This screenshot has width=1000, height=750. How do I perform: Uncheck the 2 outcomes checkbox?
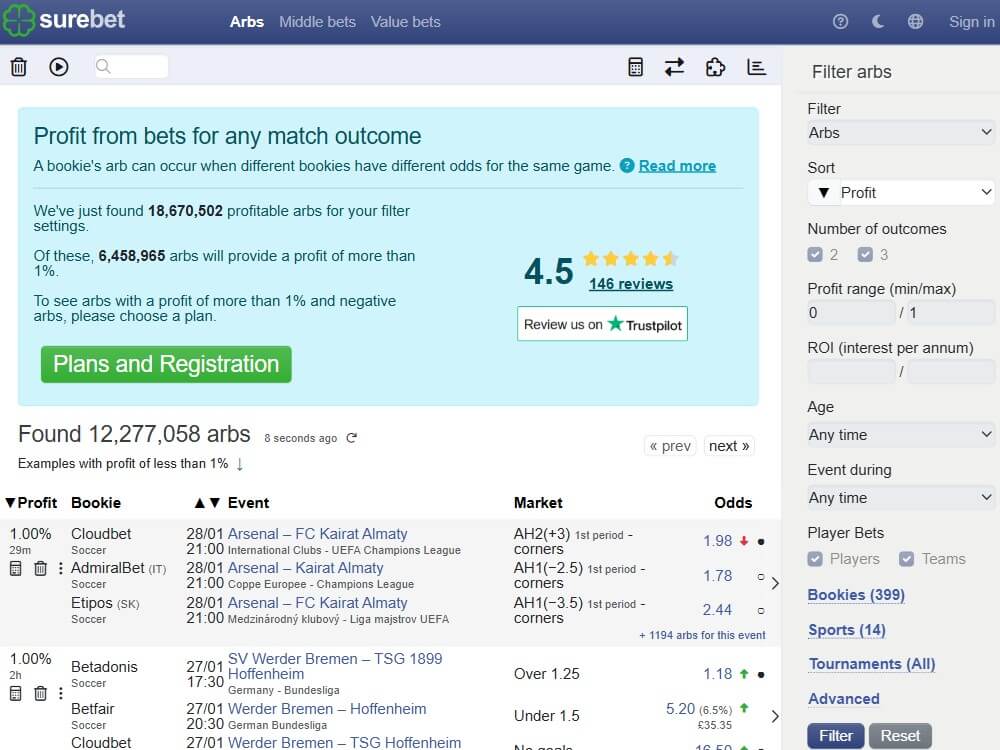[x=816, y=254]
